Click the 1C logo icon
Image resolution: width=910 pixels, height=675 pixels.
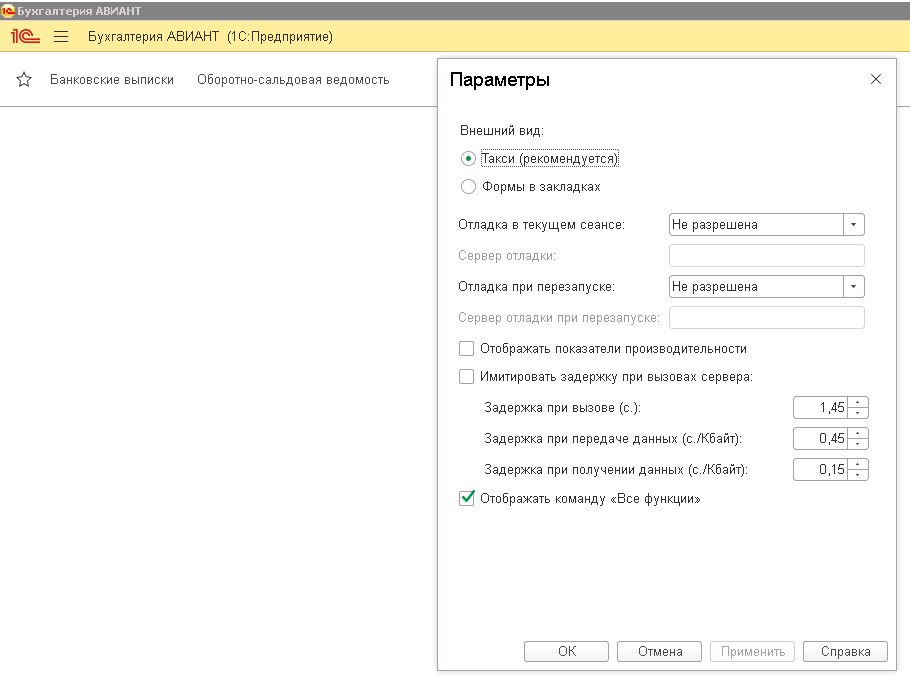pyautogui.click(x=25, y=37)
